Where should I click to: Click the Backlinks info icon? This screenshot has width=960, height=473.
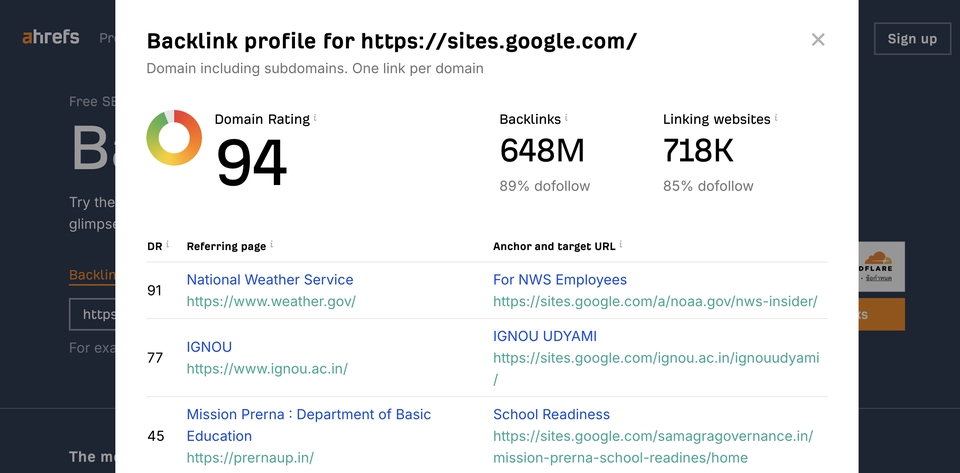(x=567, y=118)
